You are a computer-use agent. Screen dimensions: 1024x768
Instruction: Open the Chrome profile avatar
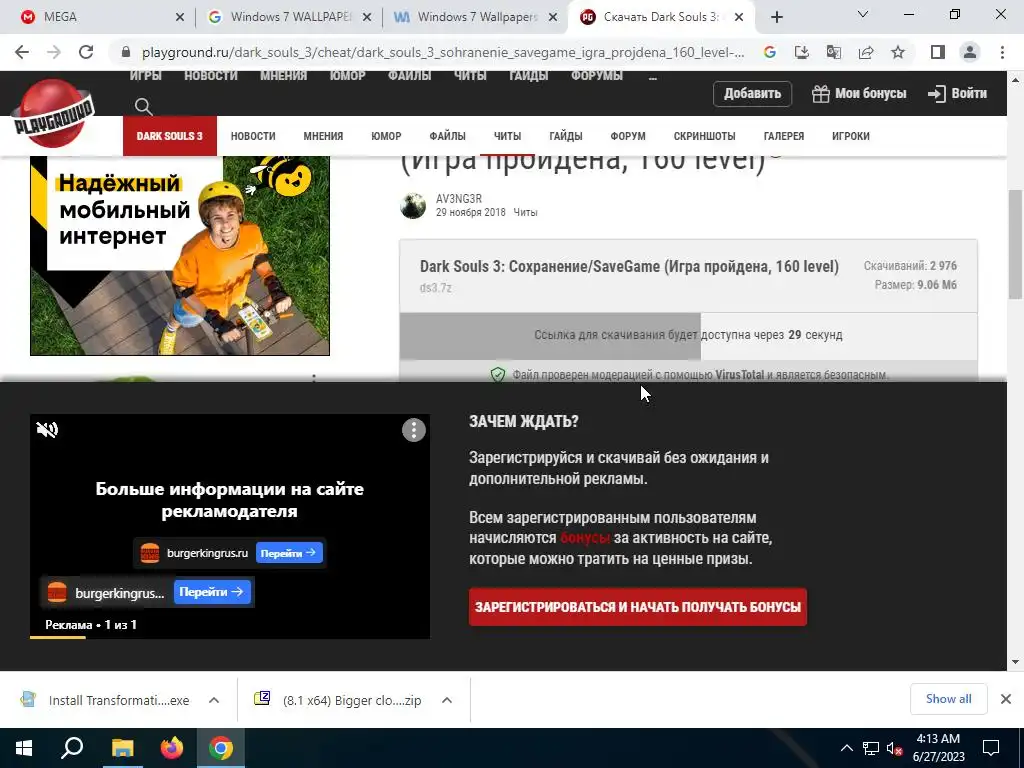pos(970,52)
